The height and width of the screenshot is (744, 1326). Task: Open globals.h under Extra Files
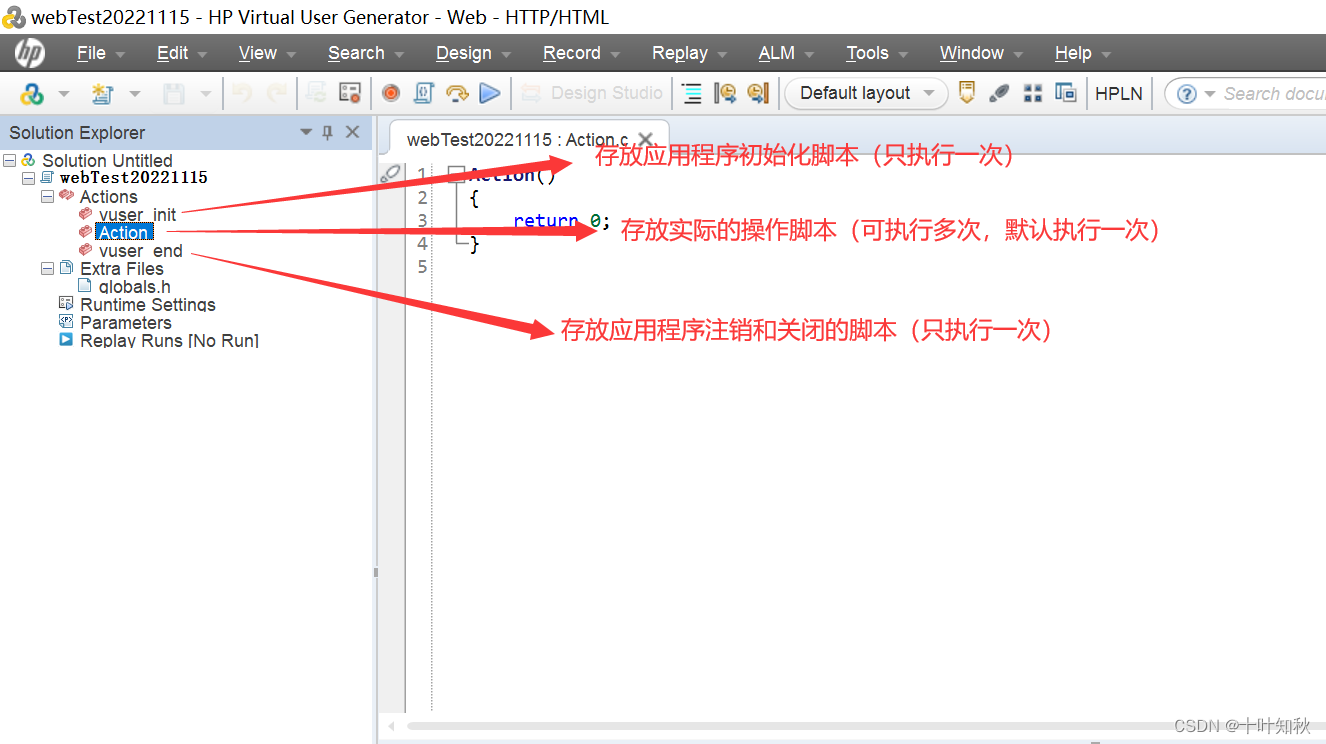[x=134, y=286]
